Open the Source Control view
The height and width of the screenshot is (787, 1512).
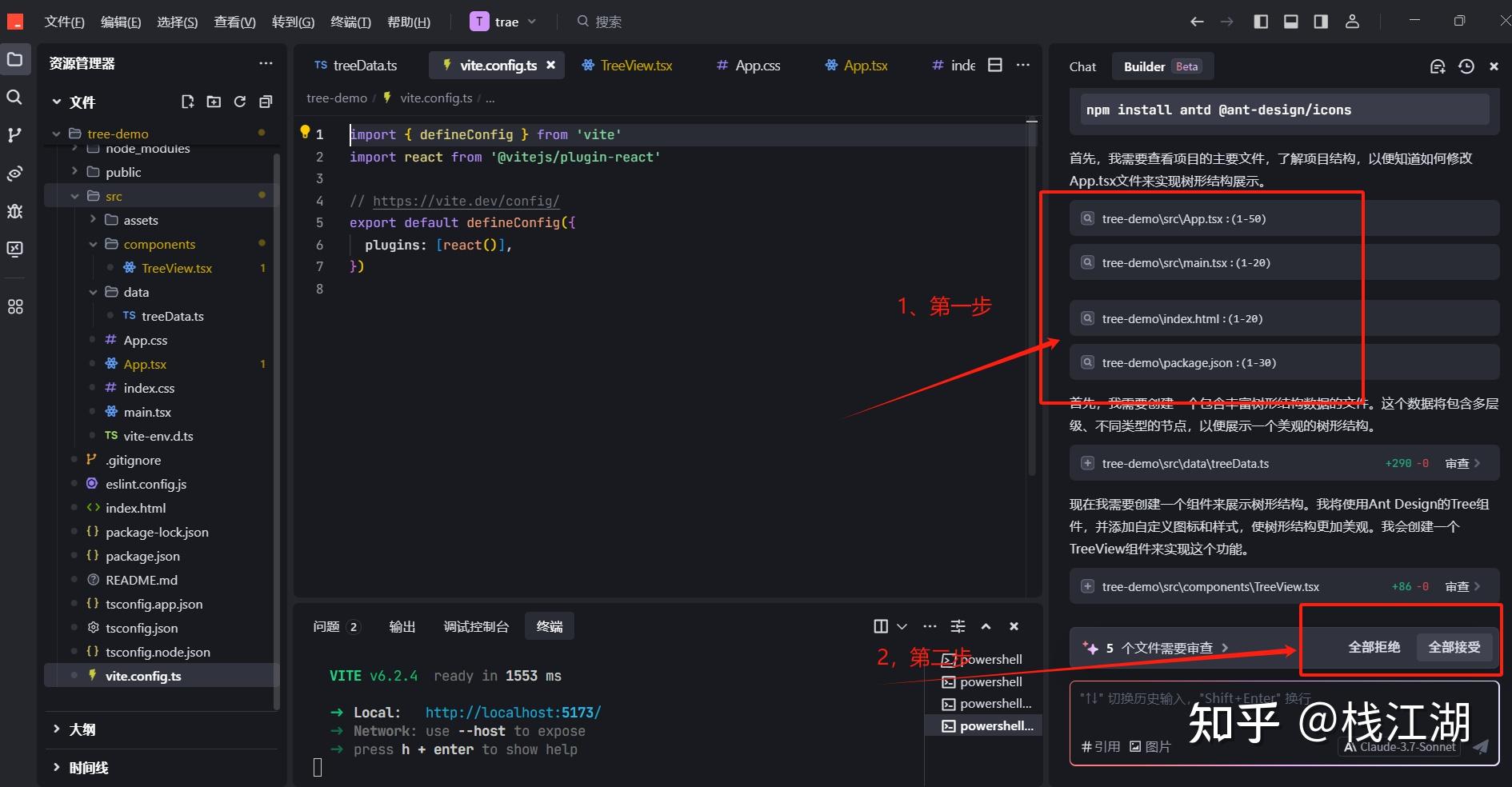tap(14, 135)
